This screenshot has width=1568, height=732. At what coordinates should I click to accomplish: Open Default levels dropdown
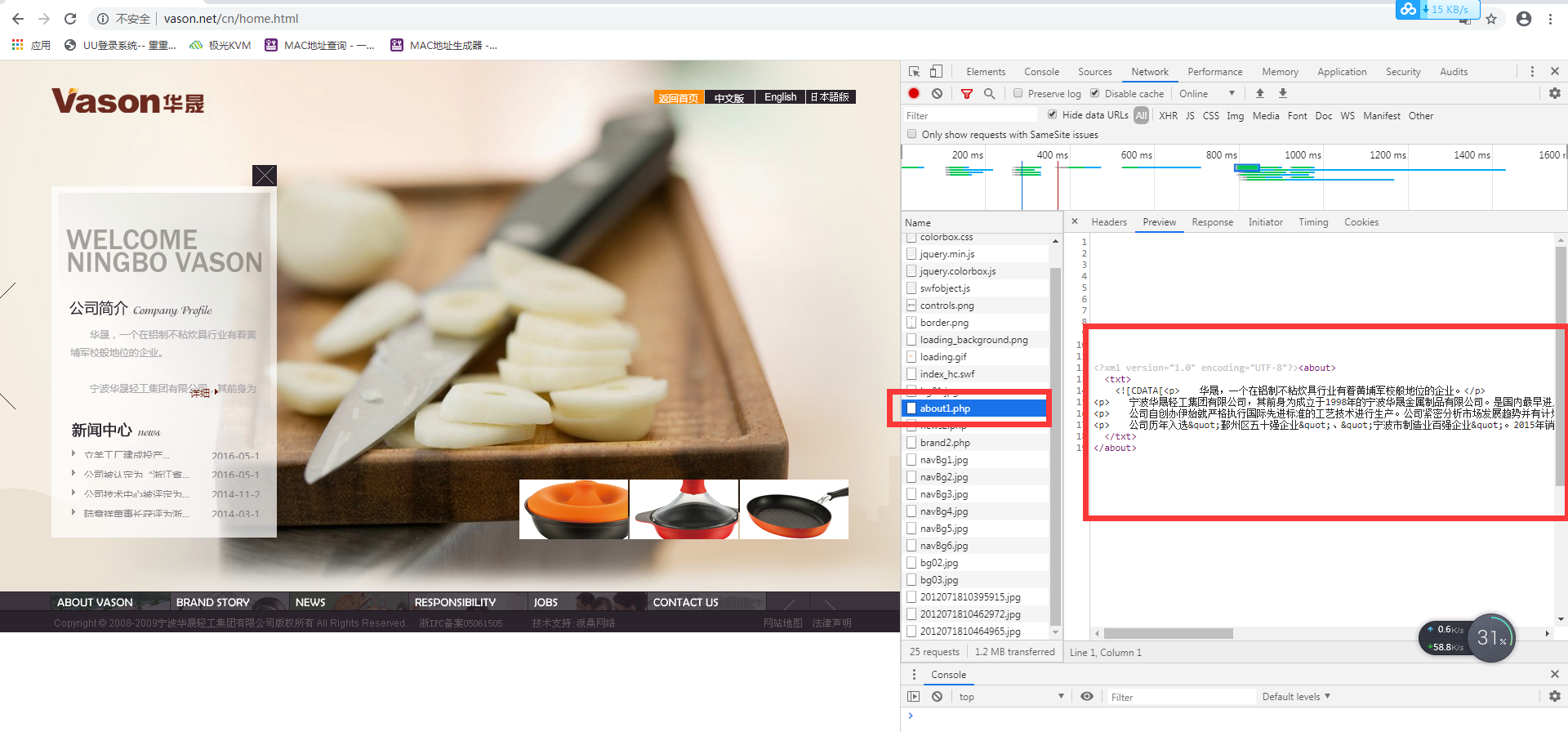click(x=1297, y=697)
